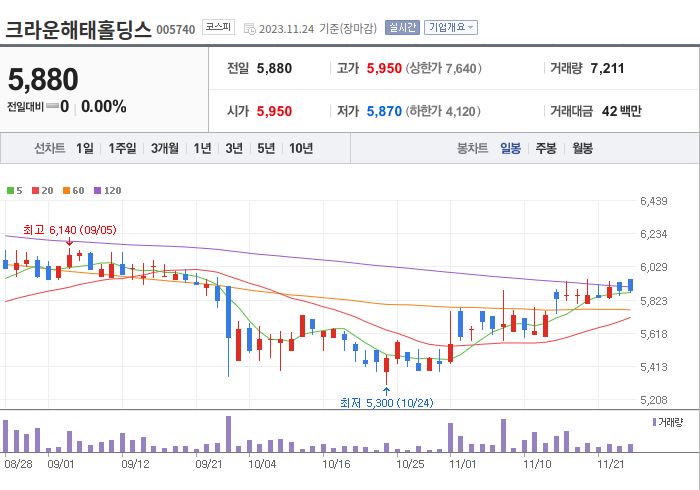Click the 전일 value 5,880
700x490 pixels.
tap(274, 68)
